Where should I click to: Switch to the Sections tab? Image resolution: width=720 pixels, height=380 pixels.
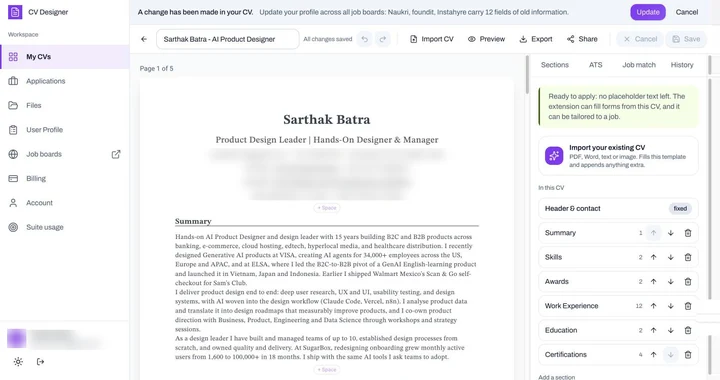coord(555,65)
